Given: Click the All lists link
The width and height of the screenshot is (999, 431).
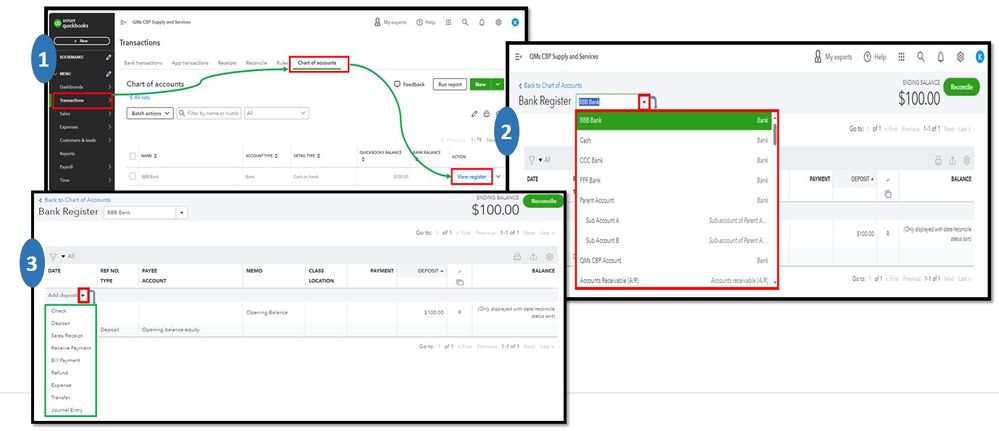Looking at the screenshot, I should click(140, 98).
